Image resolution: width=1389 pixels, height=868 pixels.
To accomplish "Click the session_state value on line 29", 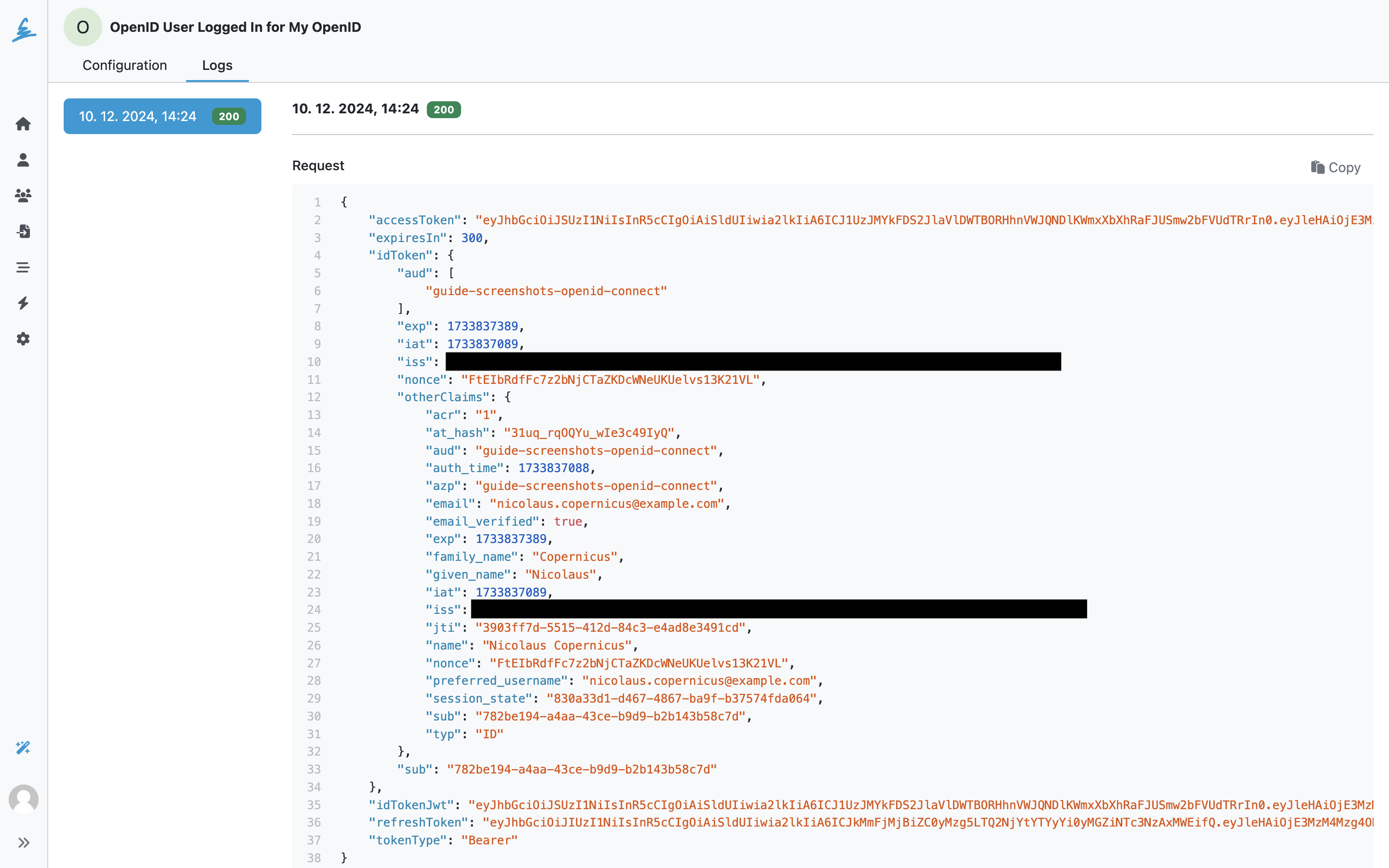I will (x=681, y=699).
